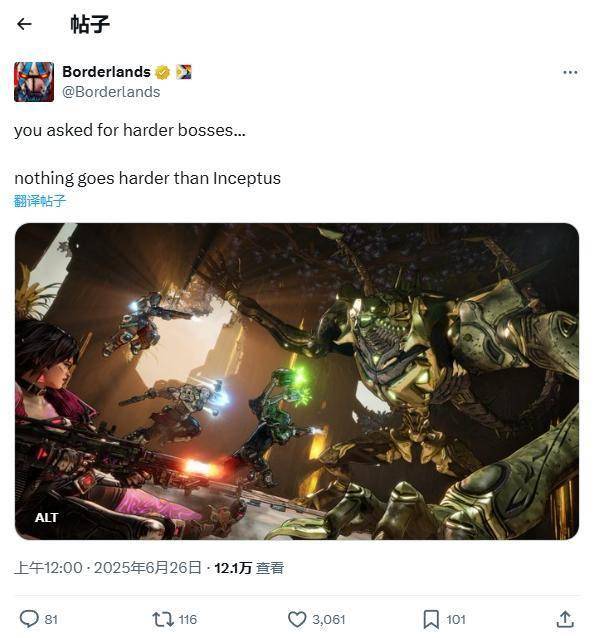Open the Borderlands profile avatar

point(34,82)
